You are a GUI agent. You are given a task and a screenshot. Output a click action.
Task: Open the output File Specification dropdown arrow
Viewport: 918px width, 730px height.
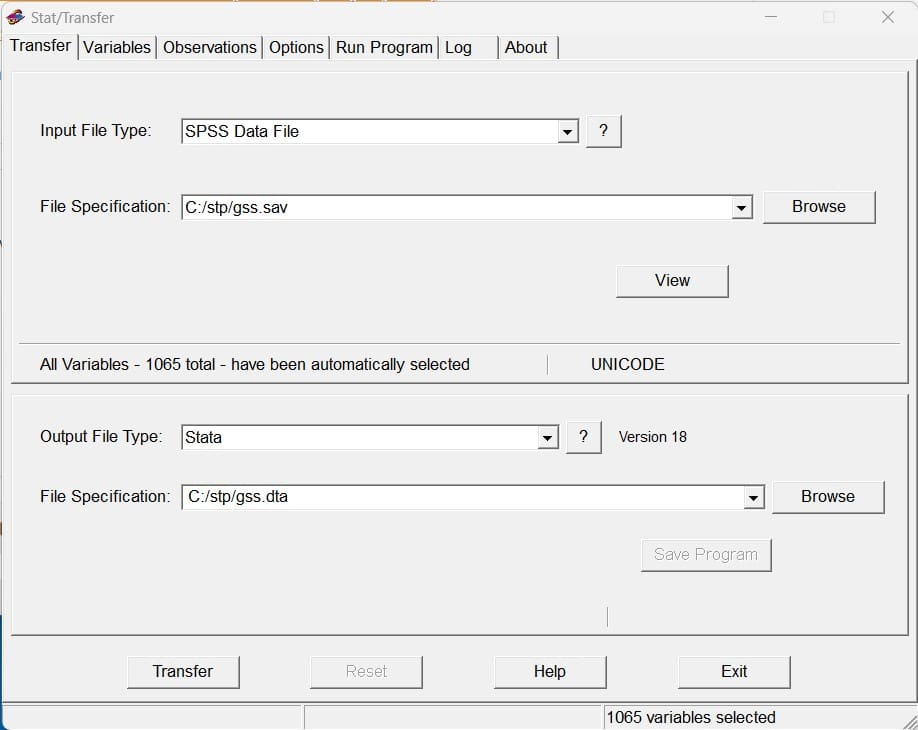[x=753, y=498]
